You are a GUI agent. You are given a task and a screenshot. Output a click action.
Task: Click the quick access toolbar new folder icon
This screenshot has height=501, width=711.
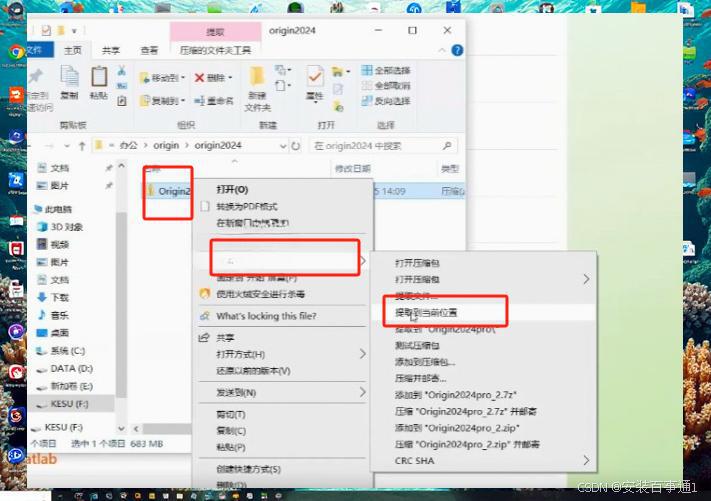tap(60, 31)
